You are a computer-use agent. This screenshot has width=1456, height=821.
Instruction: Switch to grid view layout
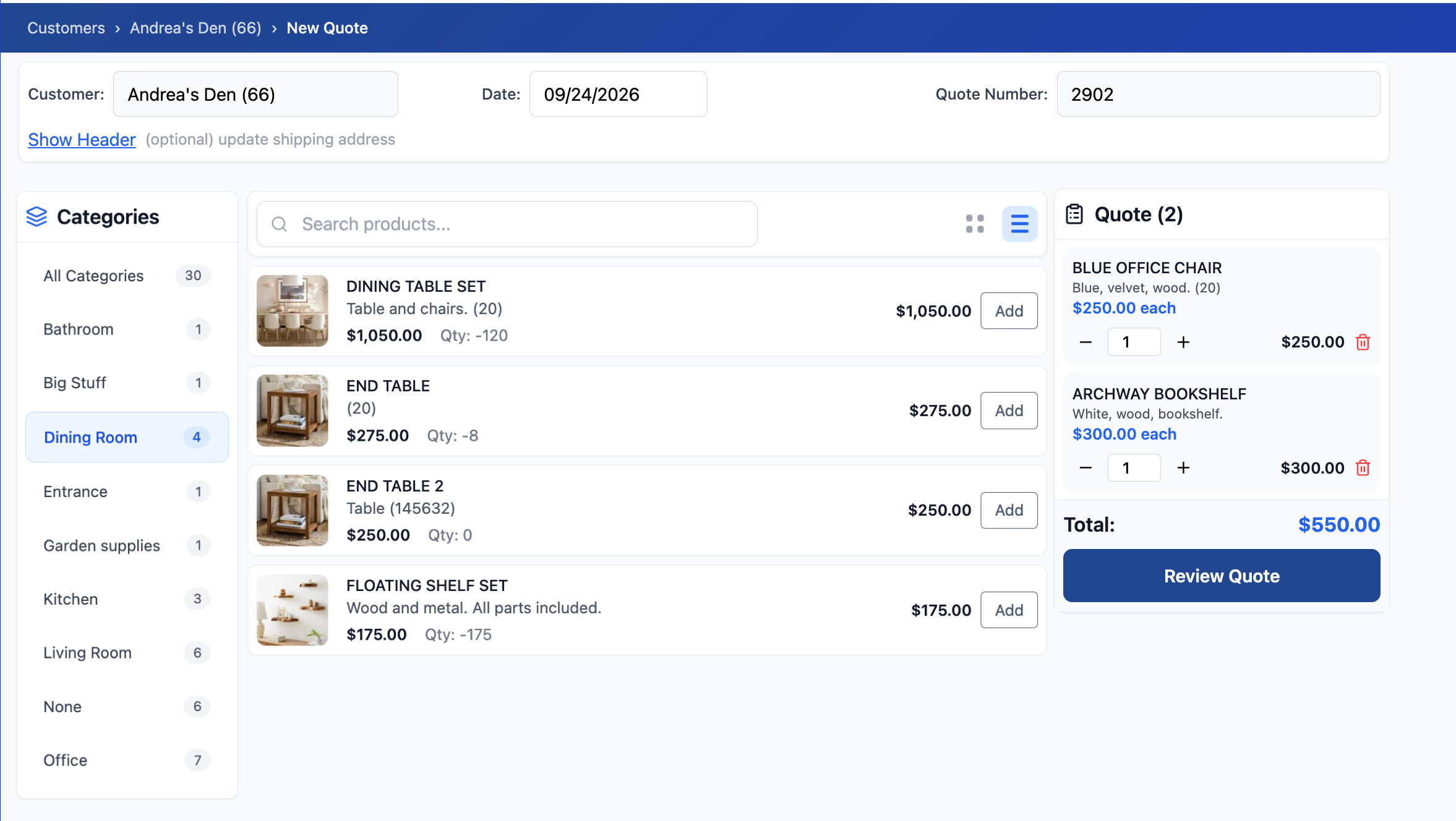tap(975, 224)
